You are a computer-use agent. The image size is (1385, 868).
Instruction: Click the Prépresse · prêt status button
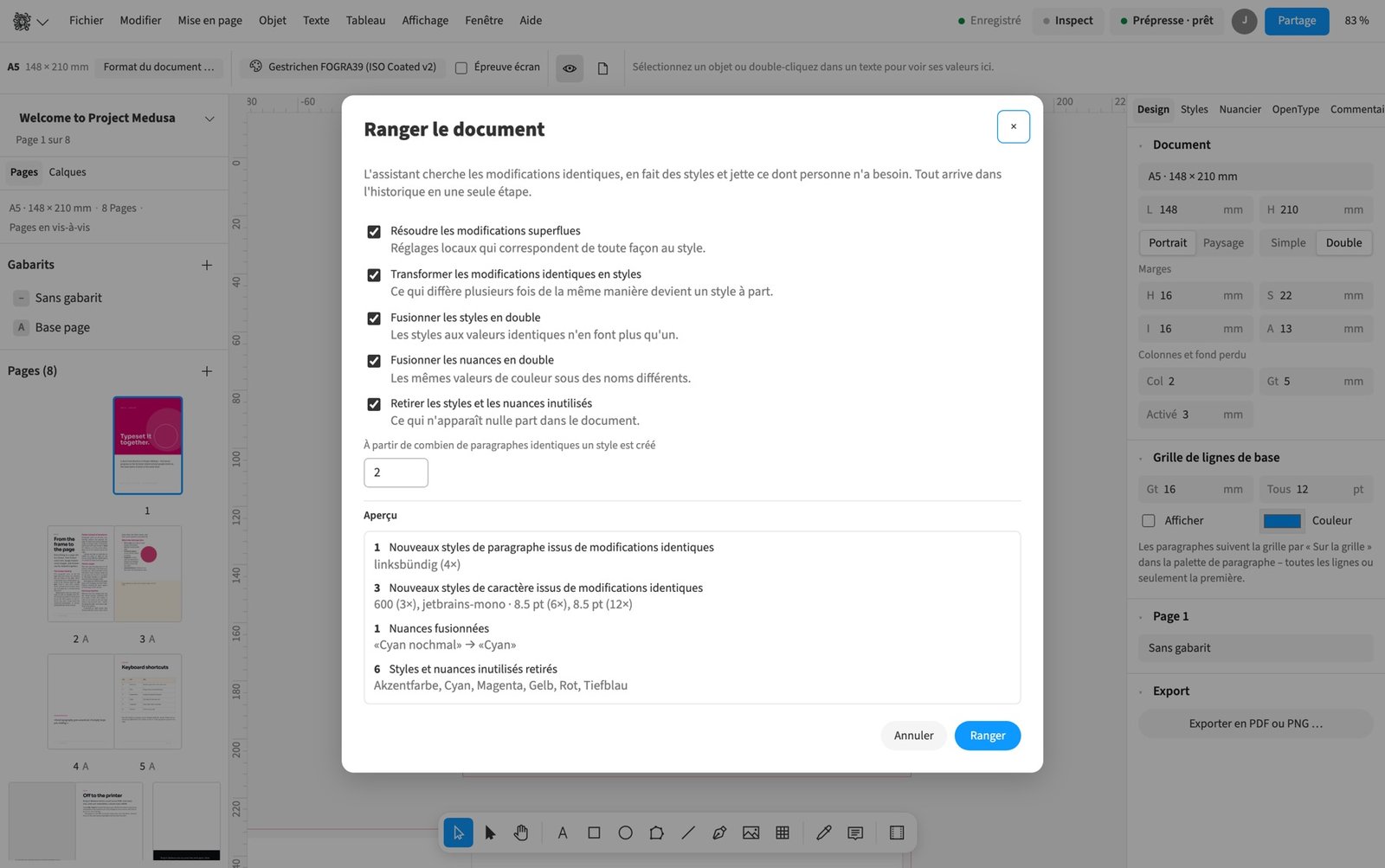pos(1167,21)
